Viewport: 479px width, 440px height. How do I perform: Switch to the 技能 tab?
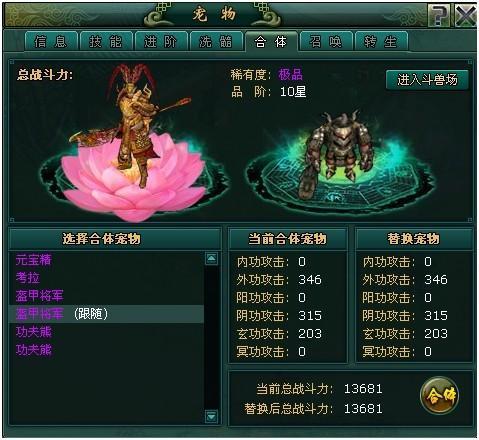click(x=106, y=42)
